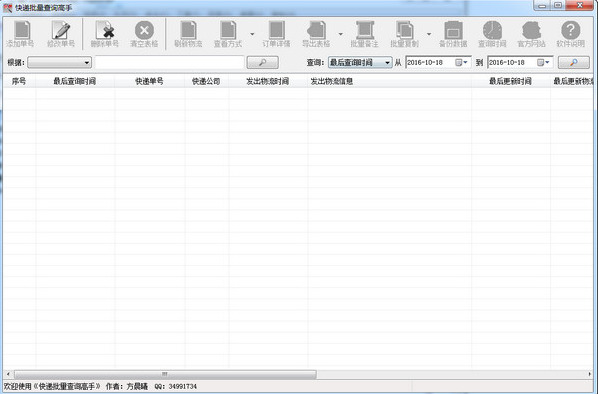Click the status bar text QQ: 34991734

pyautogui.click(x=176, y=387)
